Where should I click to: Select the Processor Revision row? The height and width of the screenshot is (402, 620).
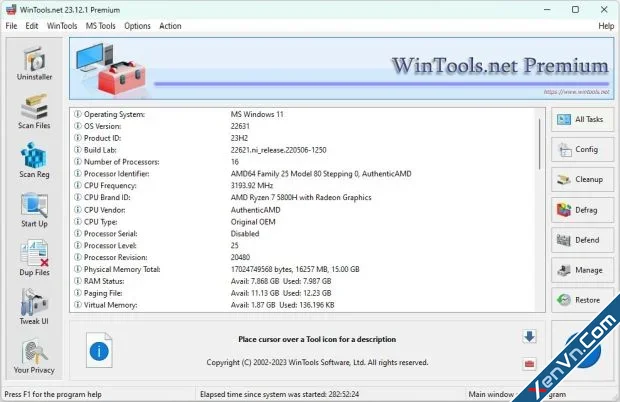[x=304, y=257]
